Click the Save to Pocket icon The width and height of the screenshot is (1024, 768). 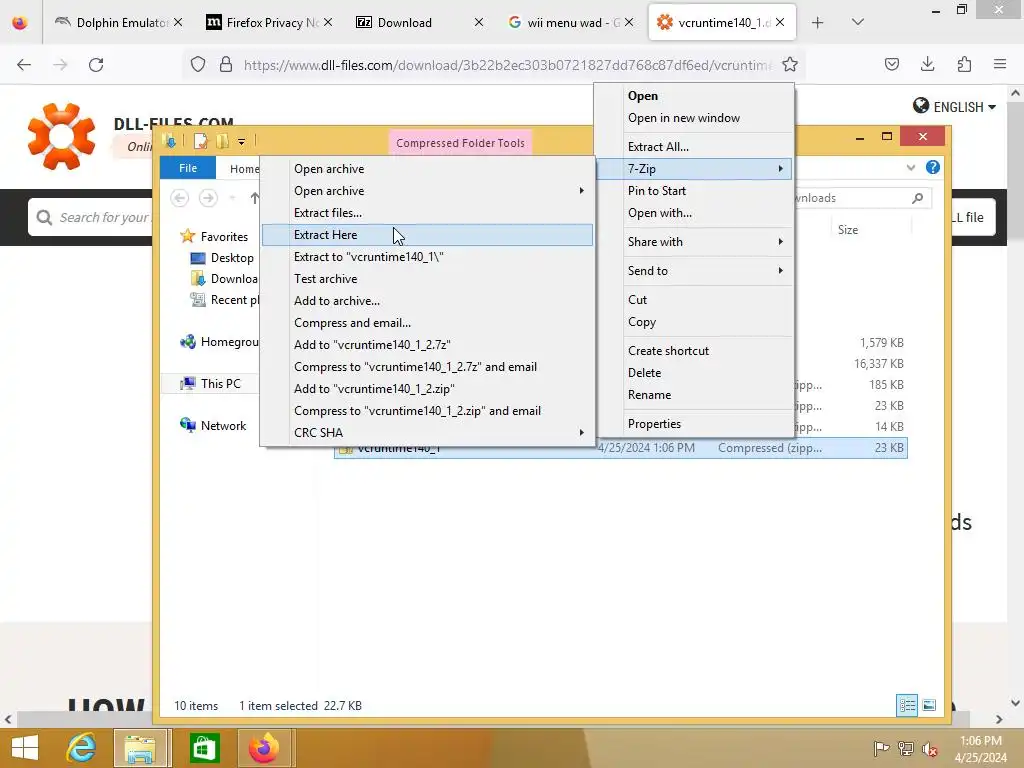click(x=891, y=64)
